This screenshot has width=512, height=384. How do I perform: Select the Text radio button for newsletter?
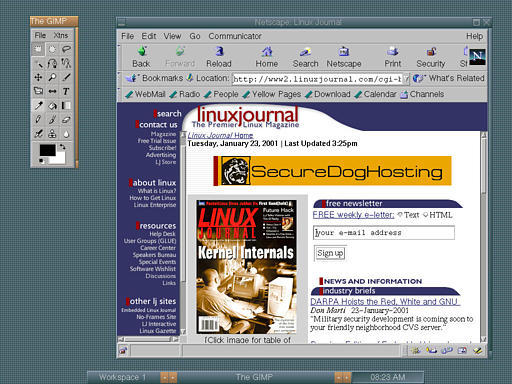click(x=400, y=215)
